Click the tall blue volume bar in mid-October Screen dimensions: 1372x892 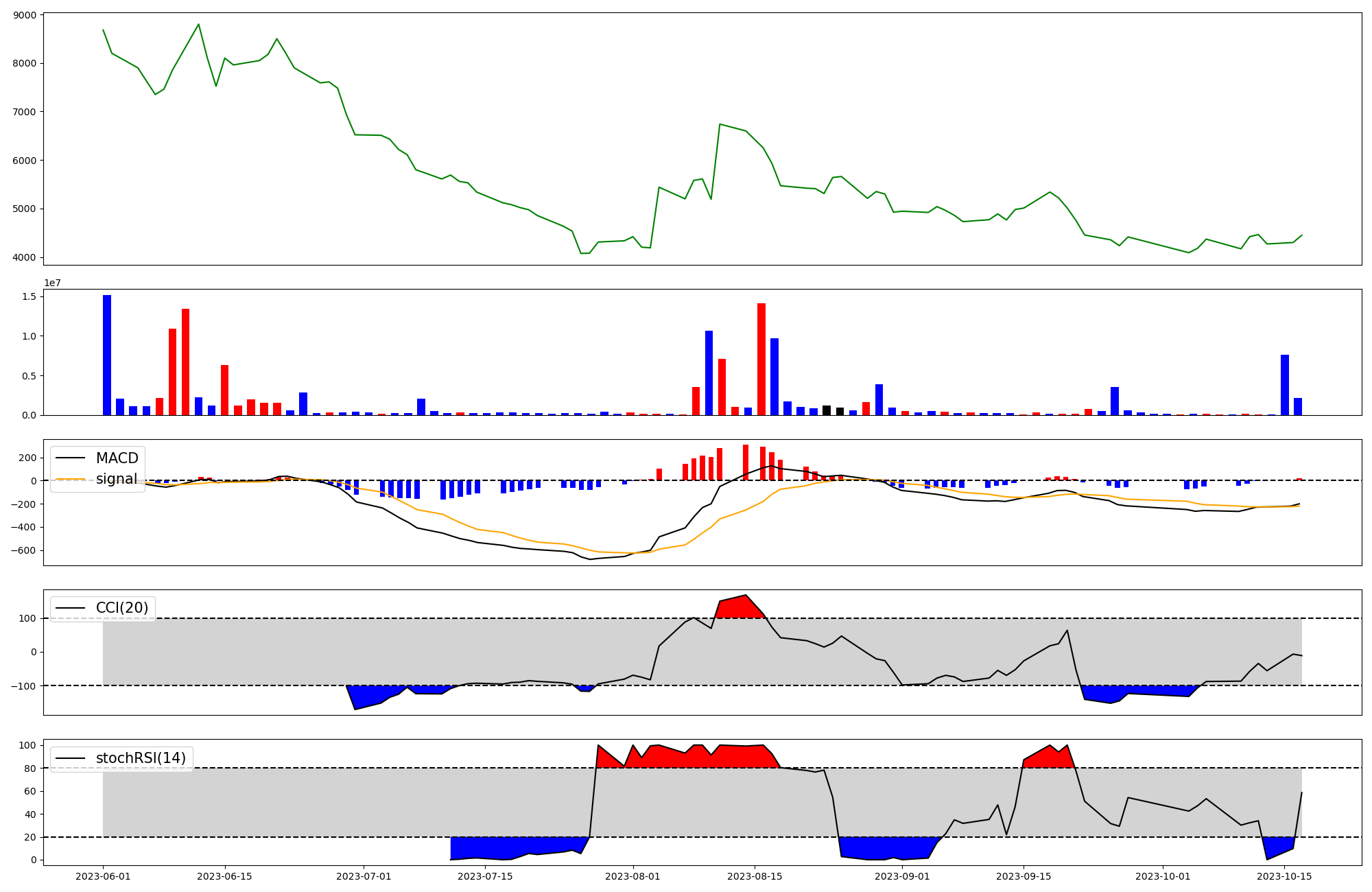pyautogui.click(x=1285, y=384)
